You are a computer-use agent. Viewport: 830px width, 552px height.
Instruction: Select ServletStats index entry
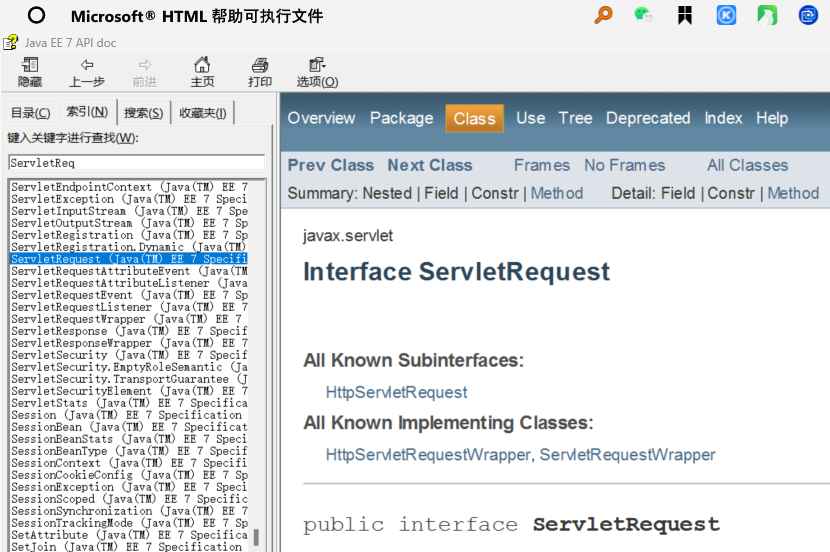pos(129,403)
